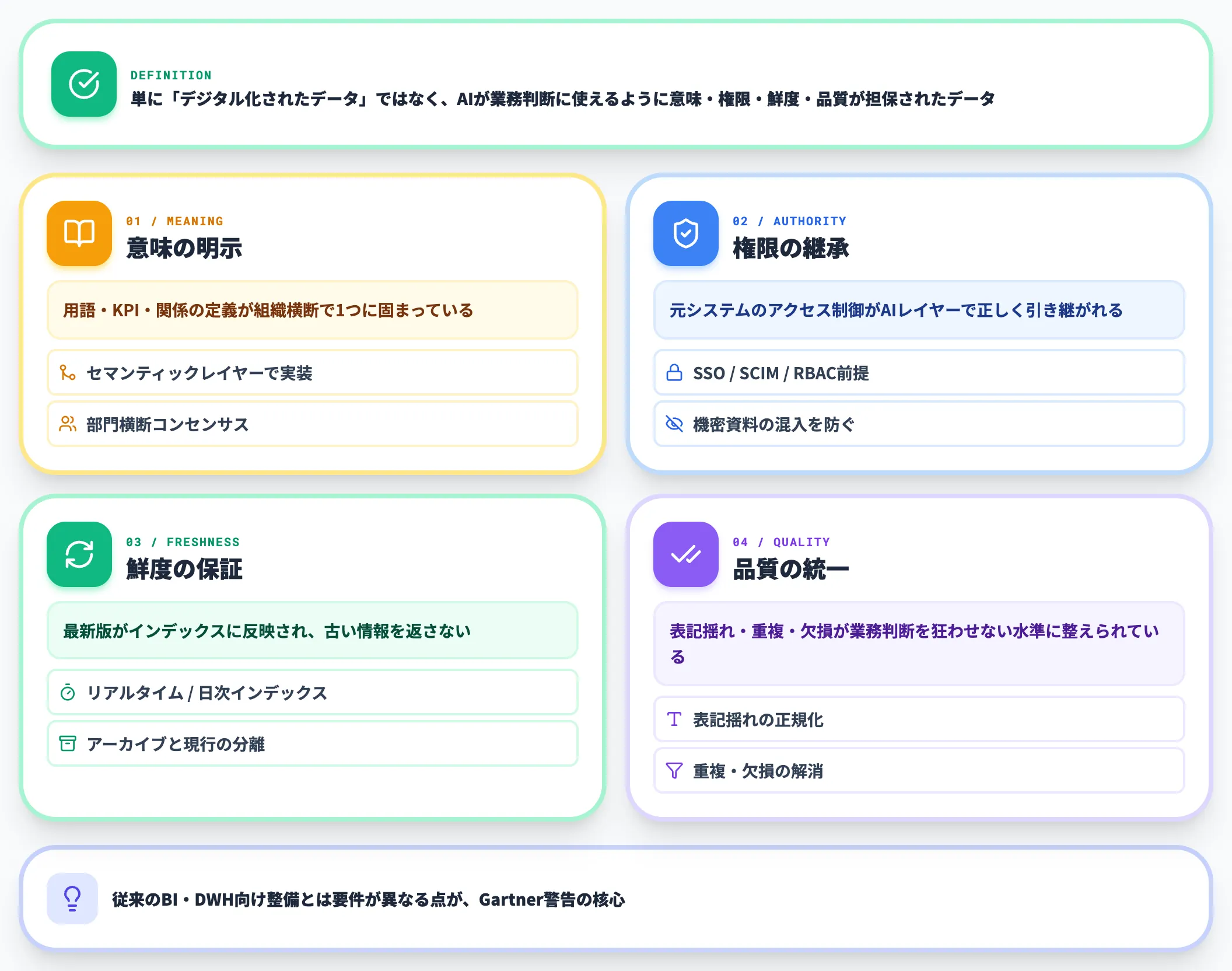1232x971 pixels.
Task: Click the timer icon beside リアルタイム / 日次インデックス
Action: [68, 692]
